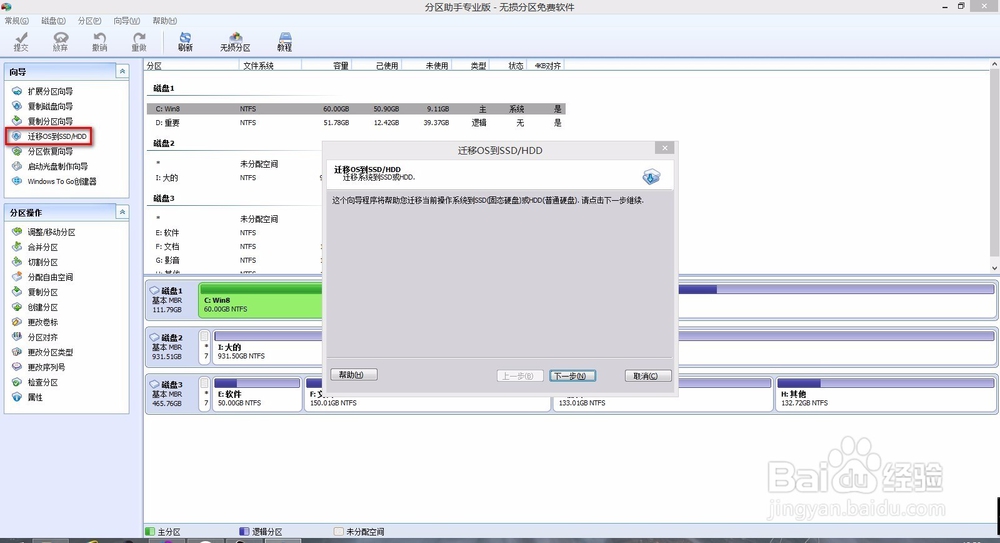Viewport: 1000px width, 543px height.
Task: Click the 帮助 button in the dialog
Action: coord(354,375)
